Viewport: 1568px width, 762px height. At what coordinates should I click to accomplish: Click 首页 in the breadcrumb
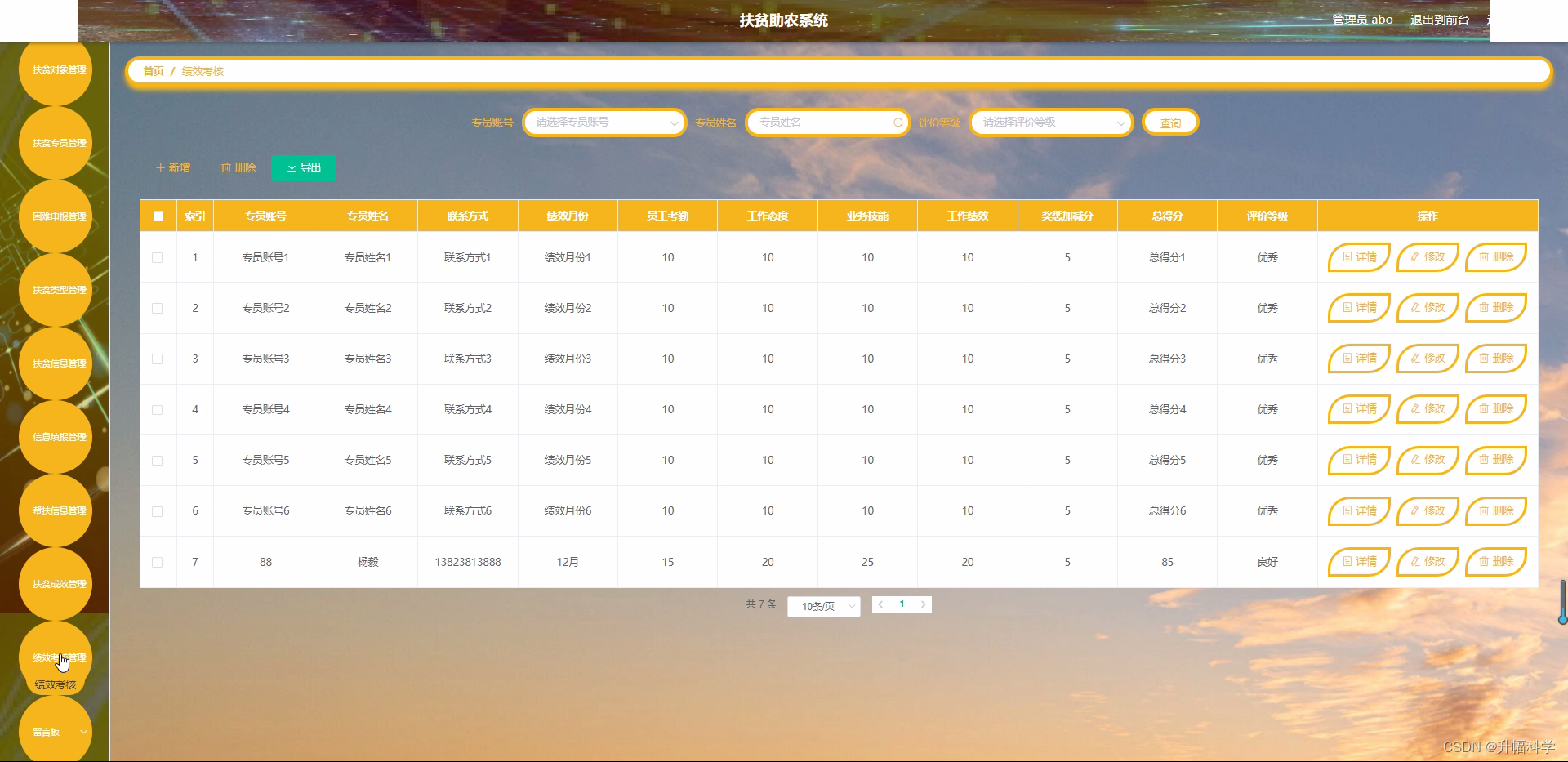coord(152,71)
